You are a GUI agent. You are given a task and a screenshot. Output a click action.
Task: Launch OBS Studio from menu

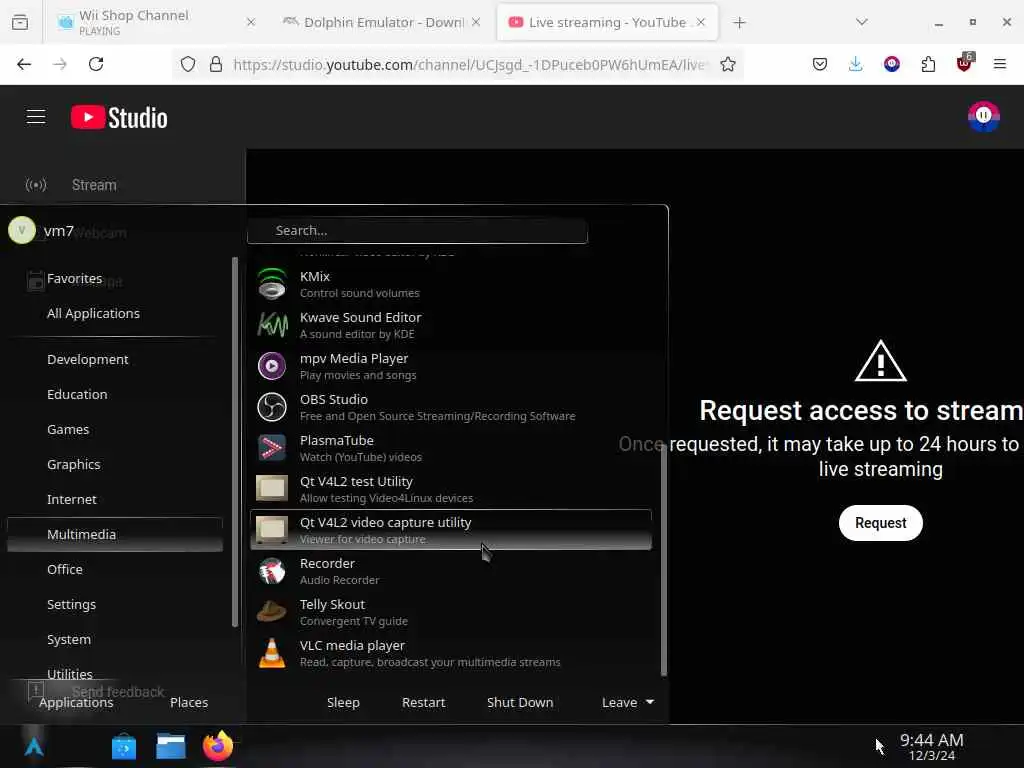(x=451, y=407)
